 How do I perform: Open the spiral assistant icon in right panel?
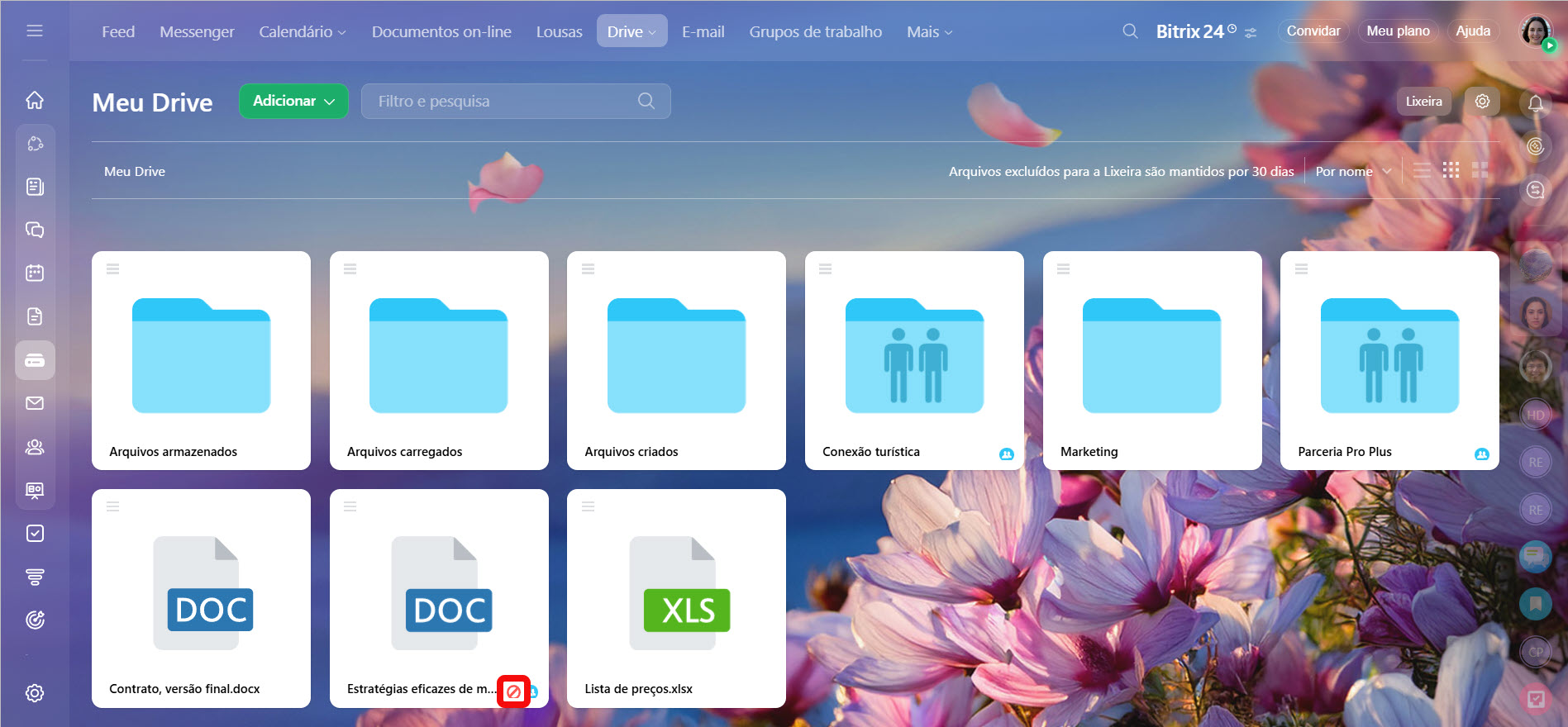tap(1536, 146)
